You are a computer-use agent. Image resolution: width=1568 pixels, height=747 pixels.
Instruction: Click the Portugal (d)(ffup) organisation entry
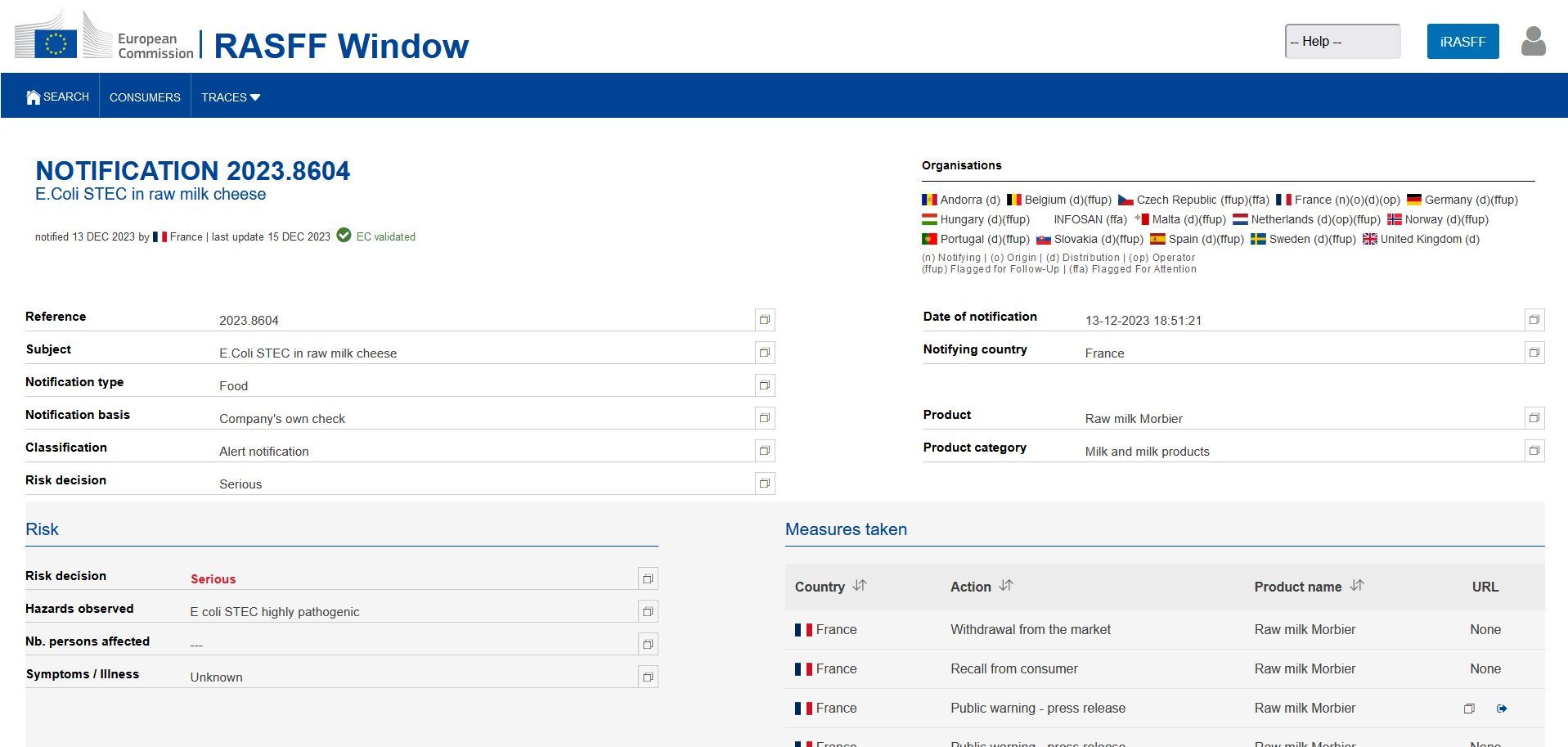tap(976, 239)
